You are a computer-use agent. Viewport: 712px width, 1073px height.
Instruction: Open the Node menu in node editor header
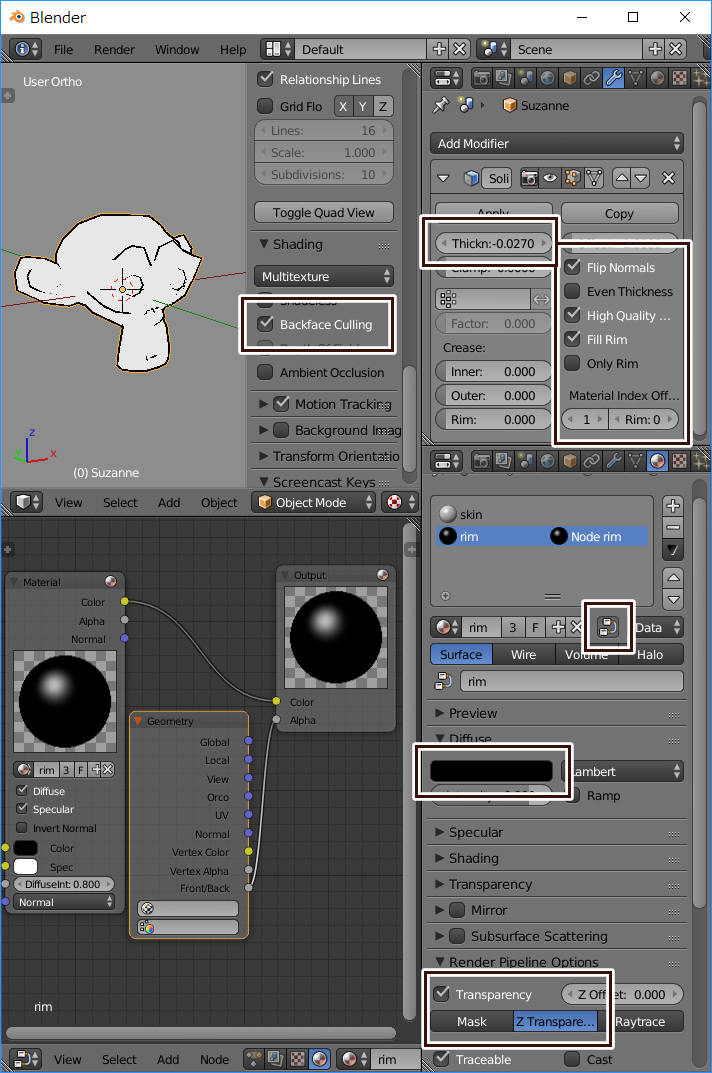214,1059
